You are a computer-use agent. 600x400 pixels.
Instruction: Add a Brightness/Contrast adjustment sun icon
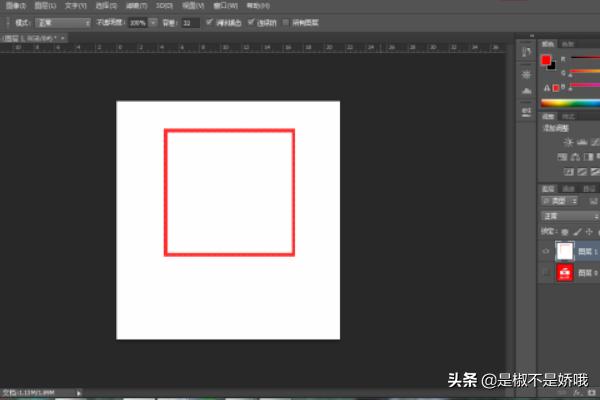pos(569,142)
